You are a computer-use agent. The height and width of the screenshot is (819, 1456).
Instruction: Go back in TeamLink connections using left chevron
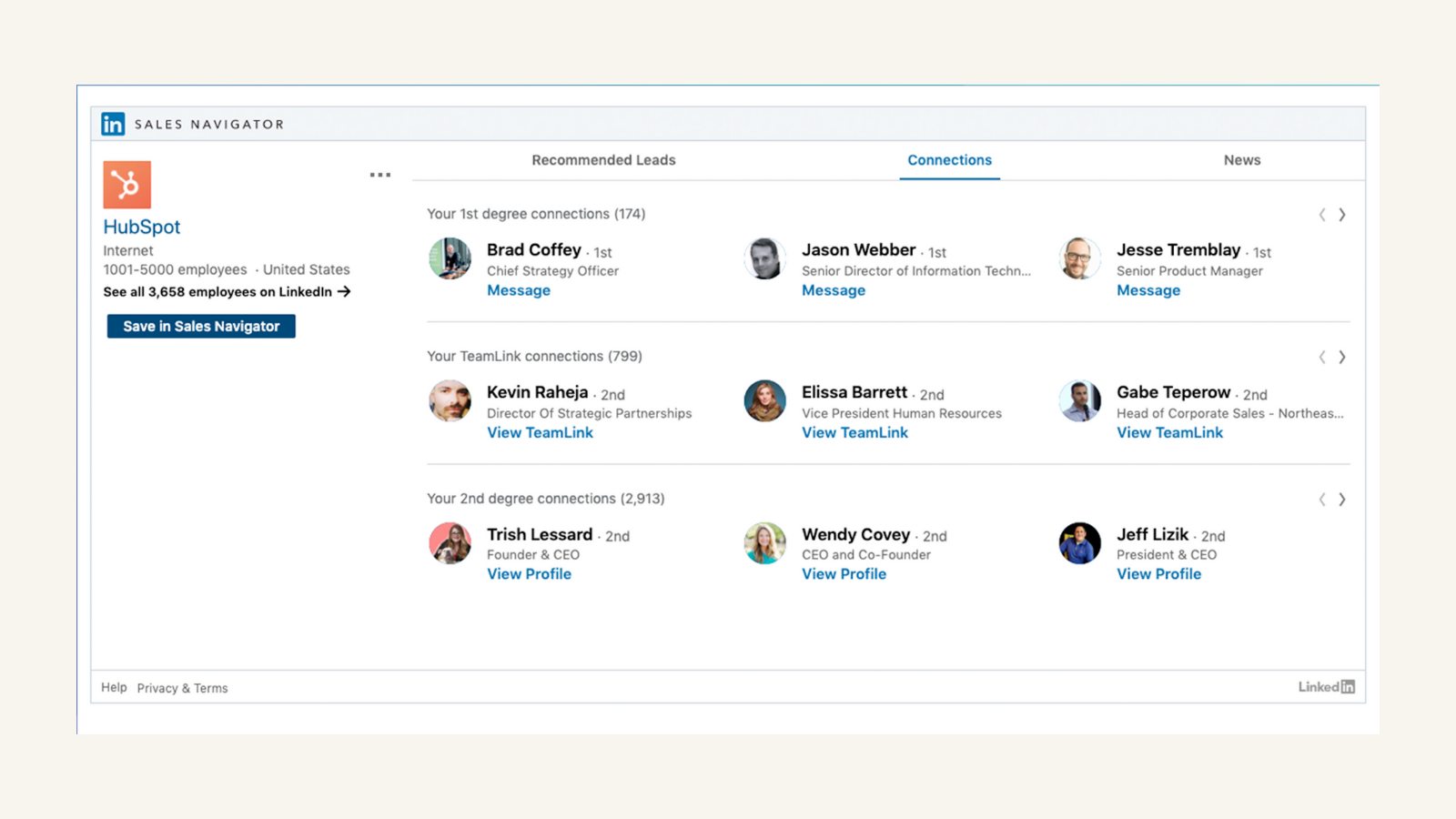pos(1321,357)
